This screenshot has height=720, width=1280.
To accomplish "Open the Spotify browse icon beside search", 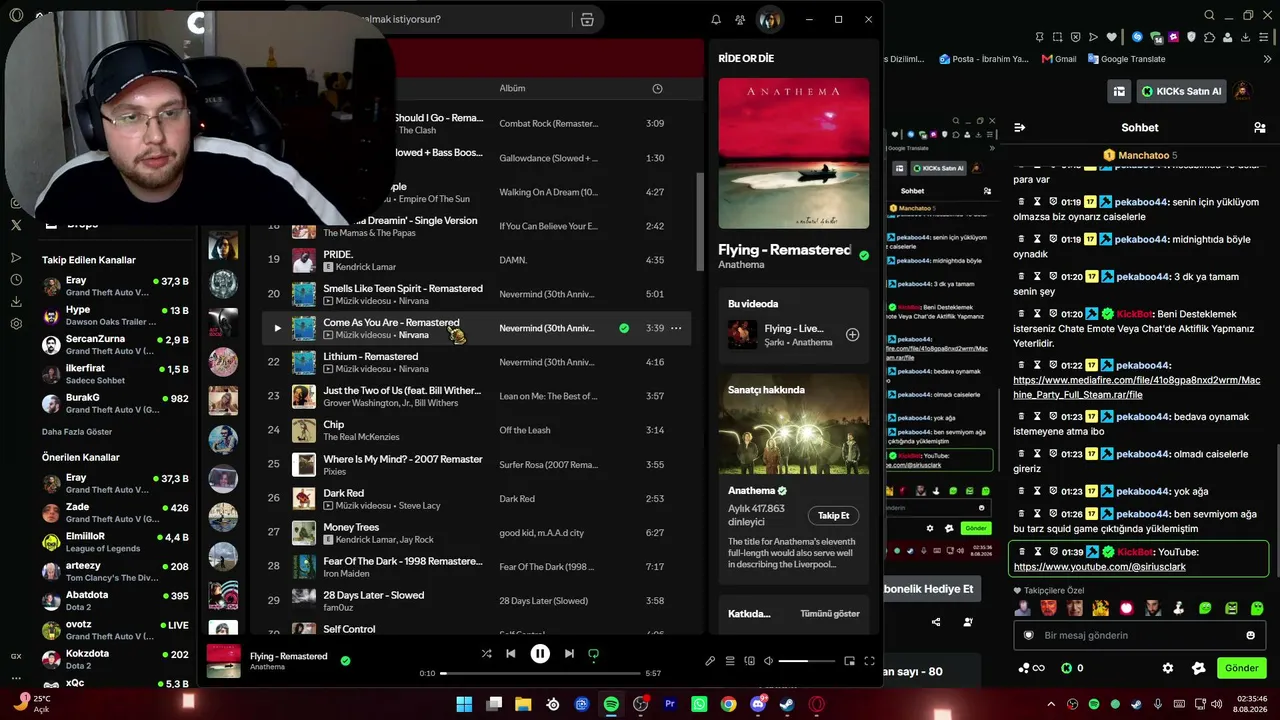I will 587,19.
